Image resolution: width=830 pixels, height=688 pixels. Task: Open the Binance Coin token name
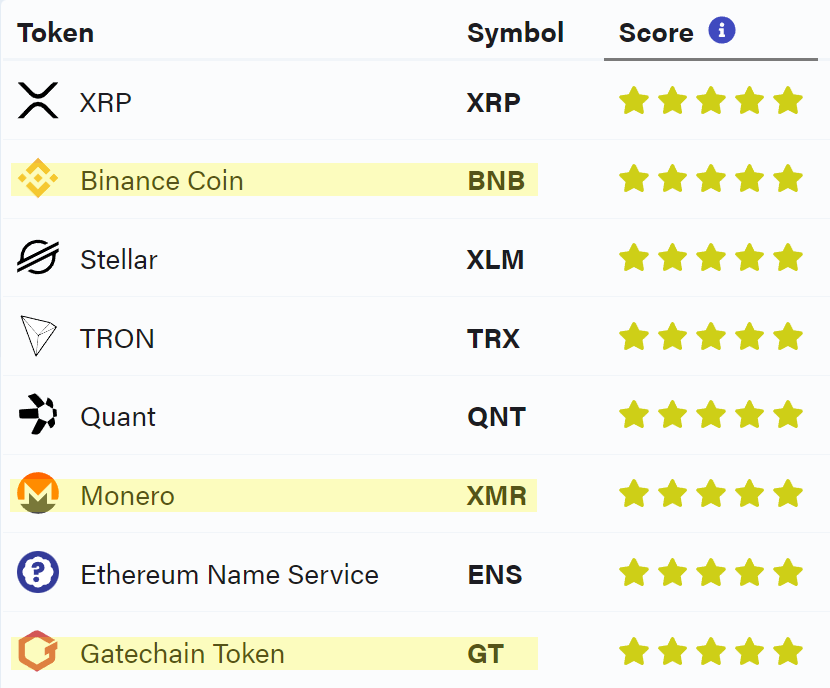[162, 180]
